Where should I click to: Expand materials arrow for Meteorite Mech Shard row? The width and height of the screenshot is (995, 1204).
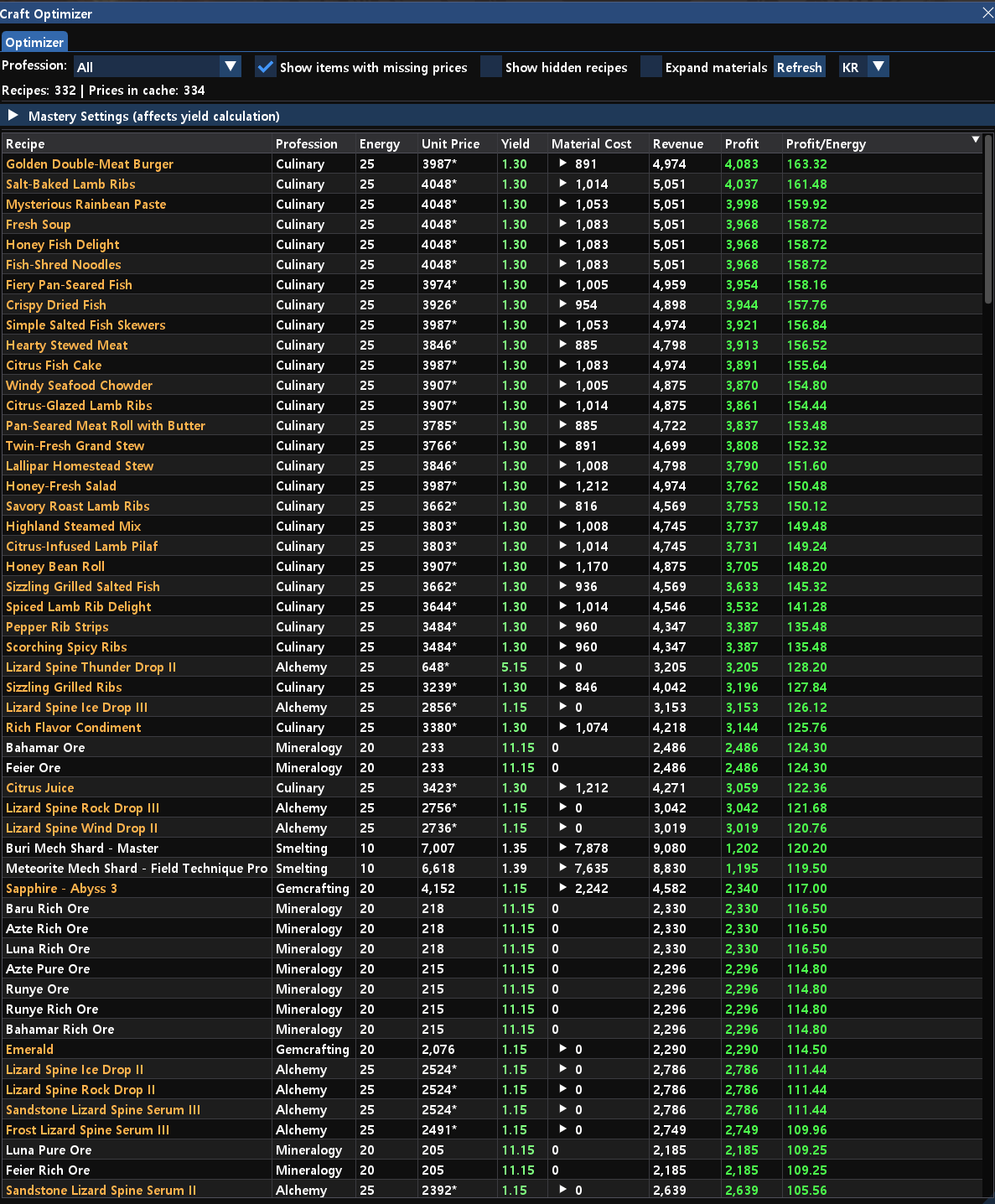coord(562,868)
